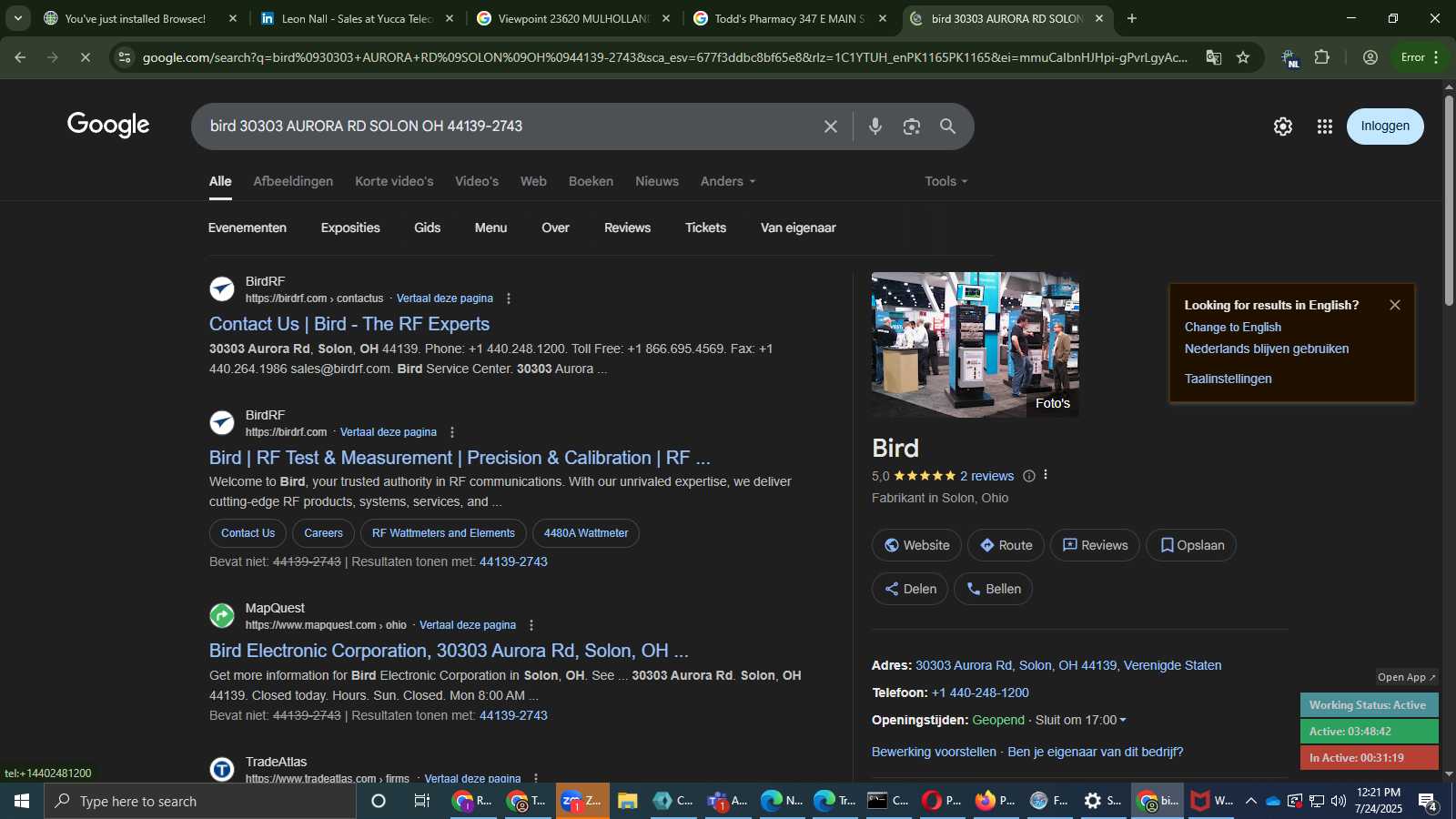The height and width of the screenshot is (819, 1456).
Task: Open Chrome translate page icon
Action: click(x=1214, y=57)
